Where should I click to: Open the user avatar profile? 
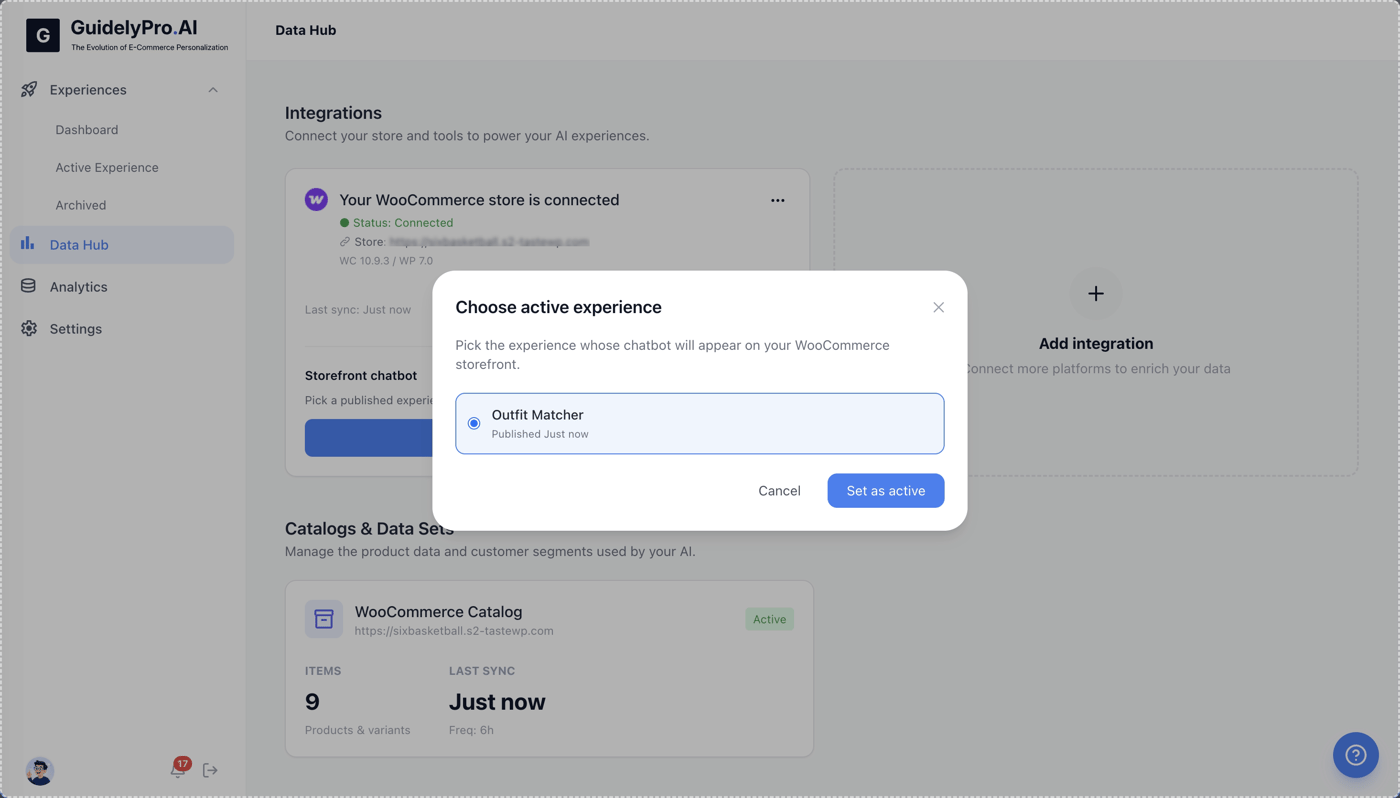[x=39, y=771]
